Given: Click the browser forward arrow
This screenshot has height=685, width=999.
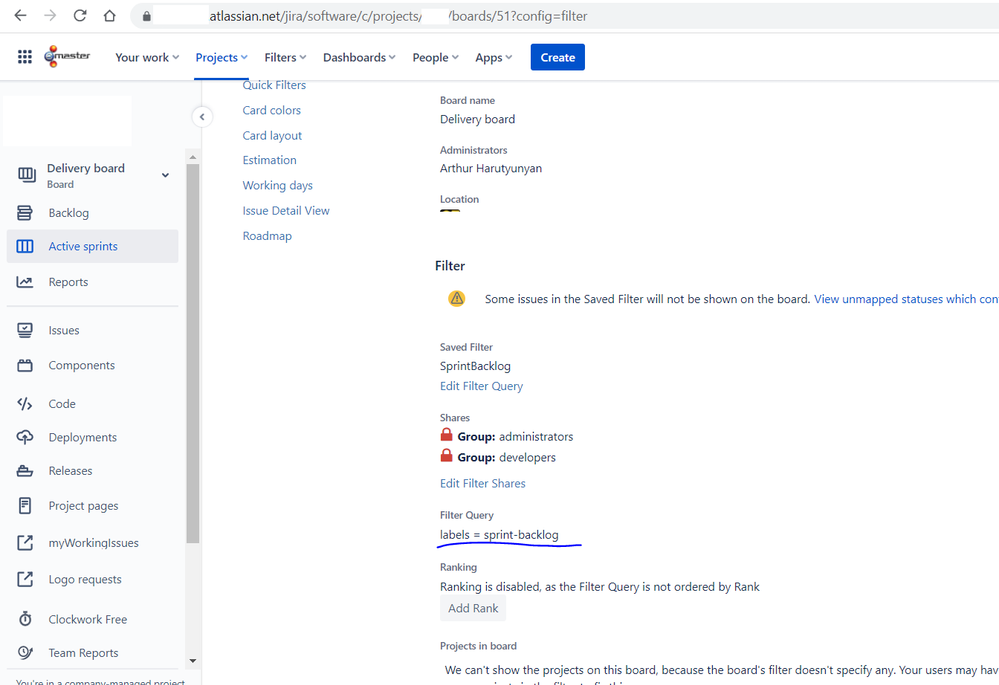Looking at the screenshot, I should tap(50, 16).
